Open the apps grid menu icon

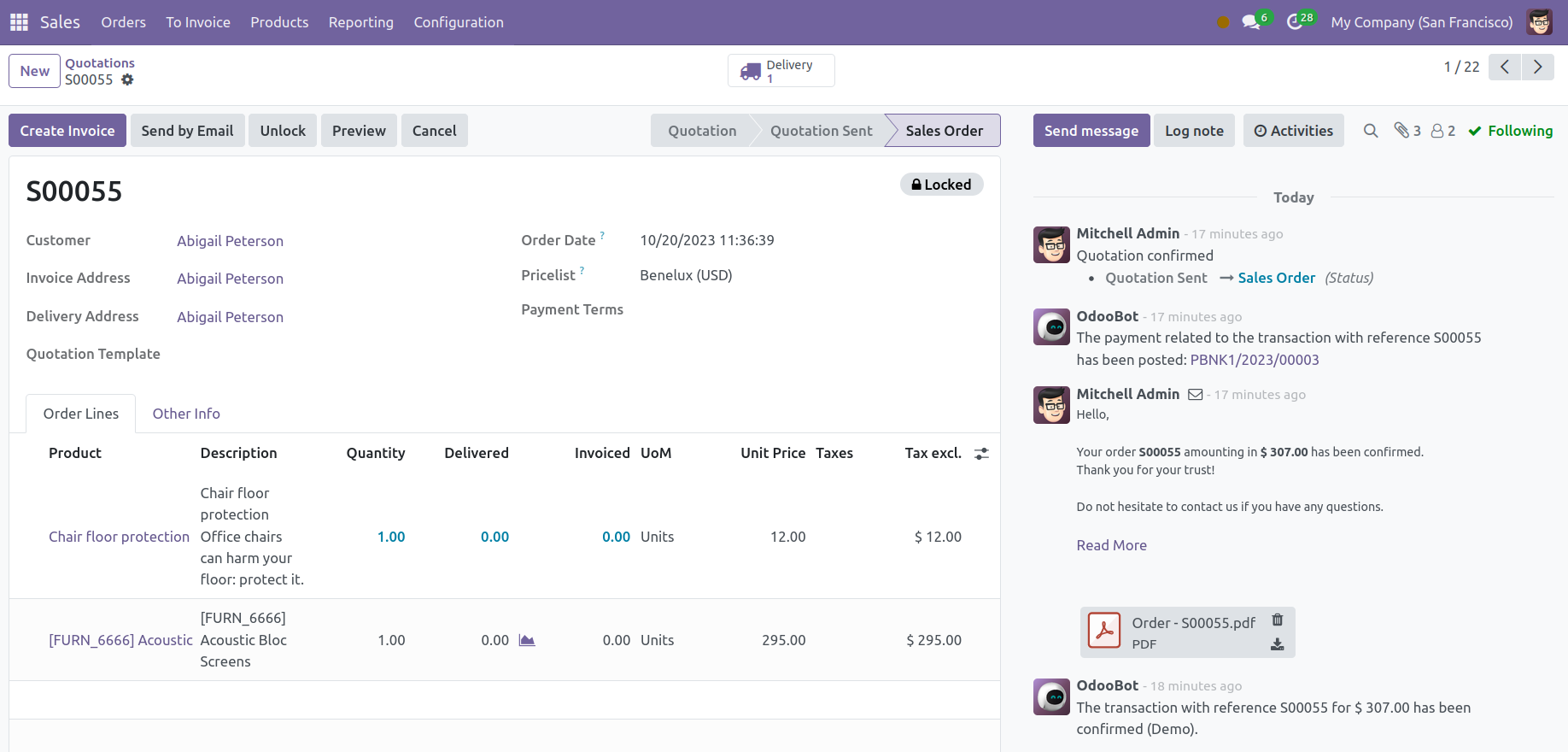pos(19,22)
